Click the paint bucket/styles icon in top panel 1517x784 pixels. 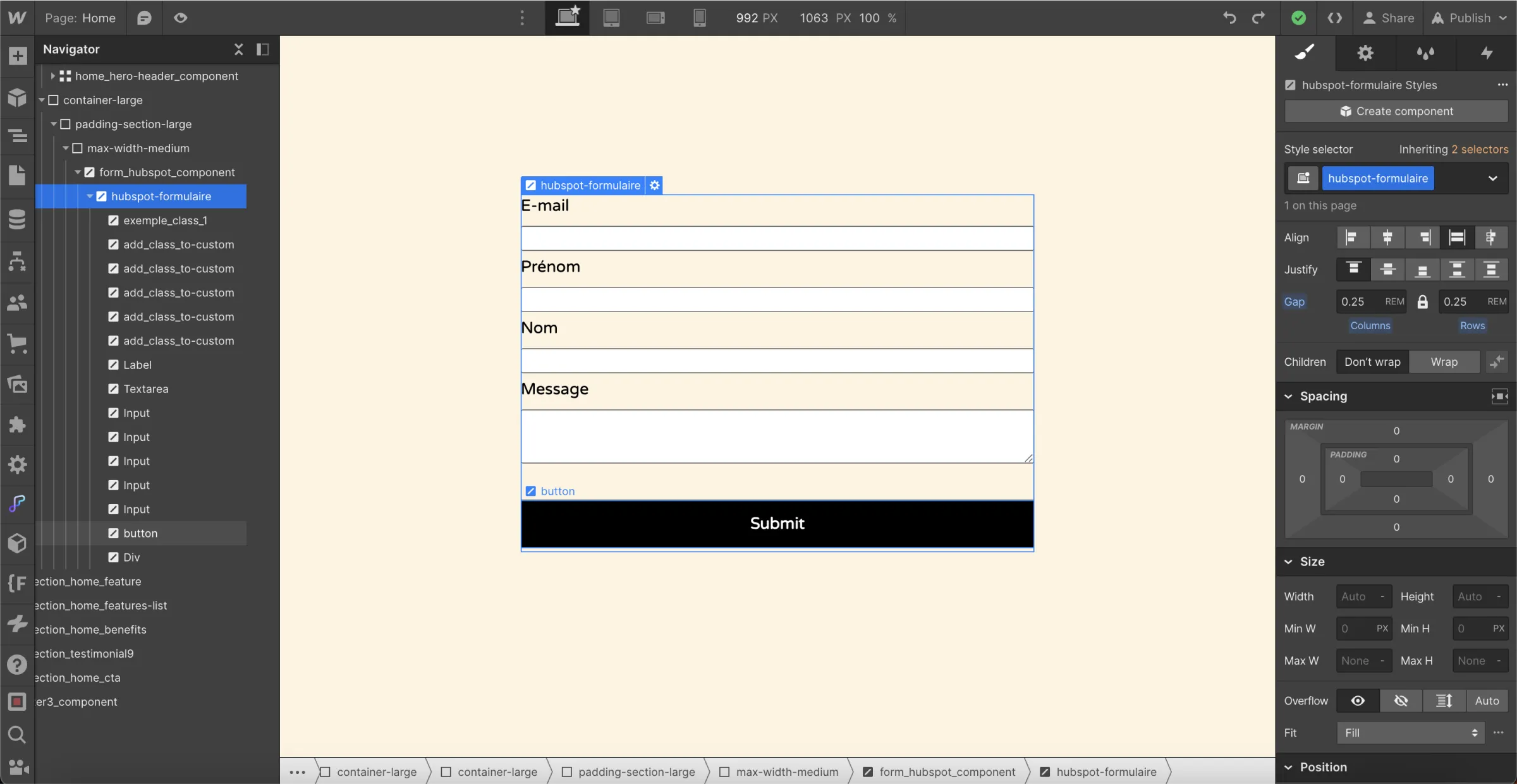click(x=1305, y=52)
